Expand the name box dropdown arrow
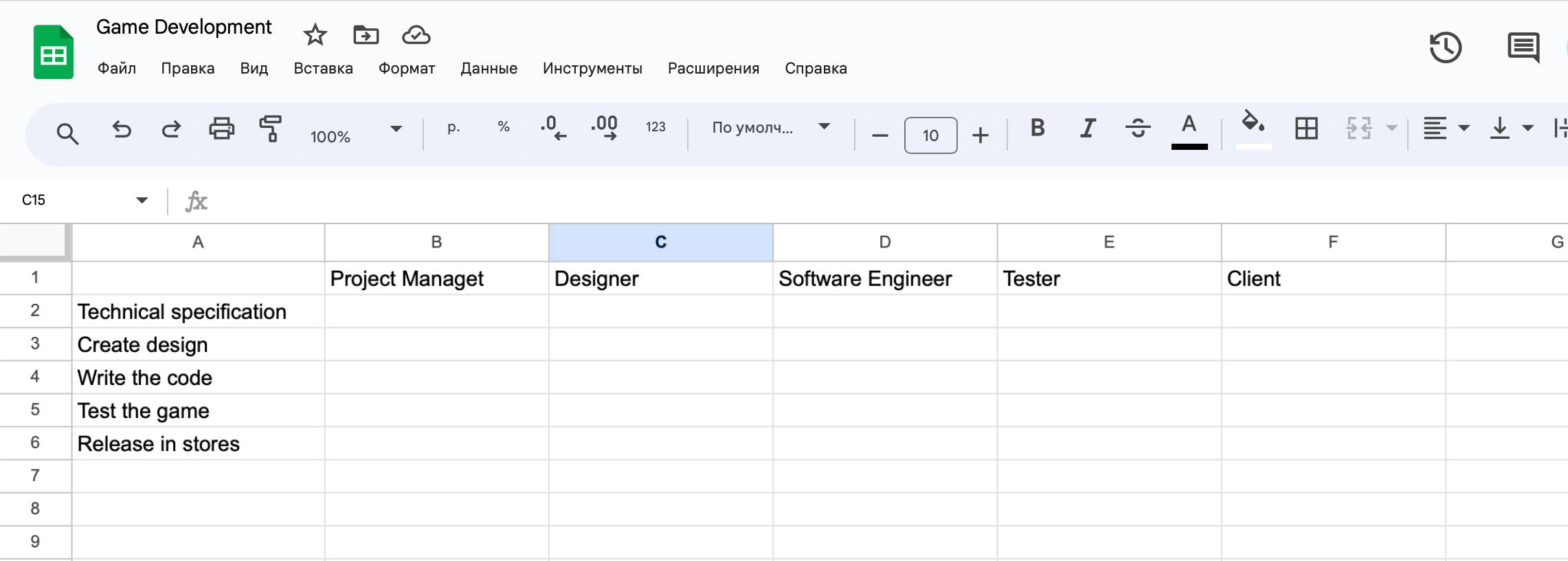Image resolution: width=1568 pixels, height=561 pixels. (x=142, y=200)
